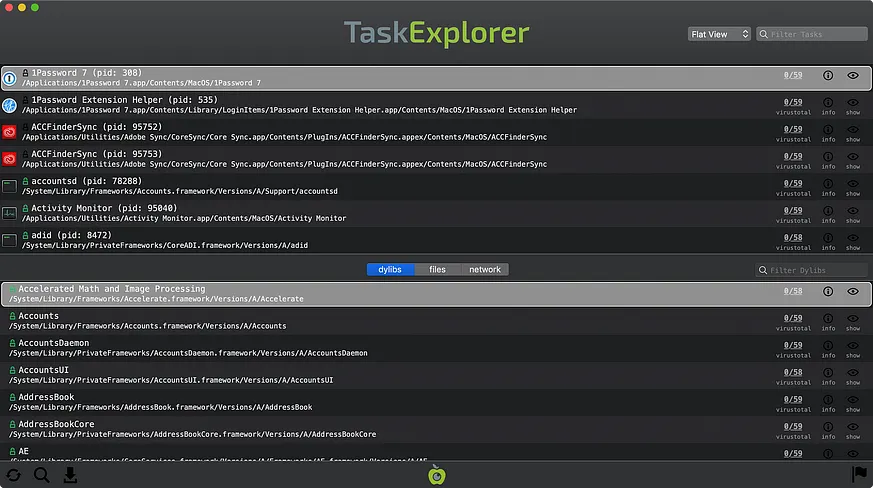
Task: Click red Adobe icon for ACCFinderSync 95752
Action: pos(9,132)
